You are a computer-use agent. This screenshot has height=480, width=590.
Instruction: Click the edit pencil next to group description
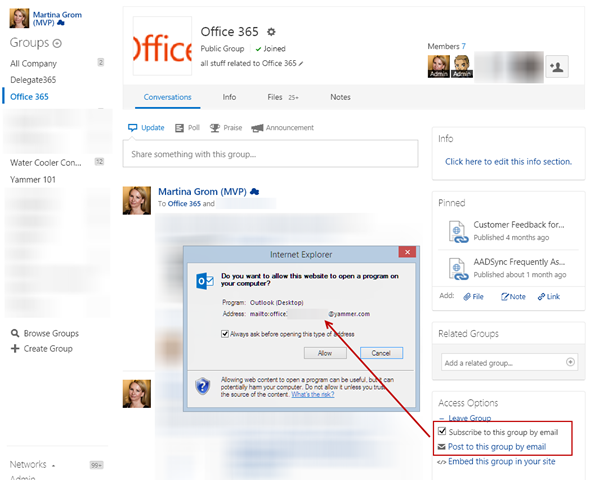point(301,64)
